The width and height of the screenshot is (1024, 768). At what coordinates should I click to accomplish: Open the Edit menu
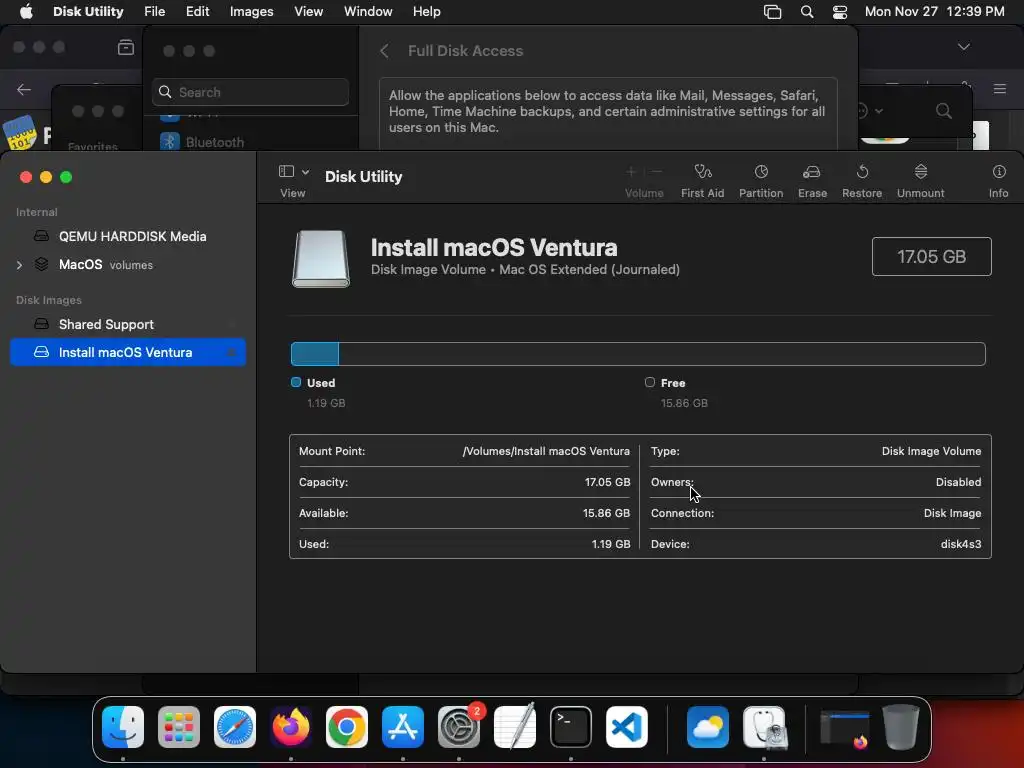tap(197, 12)
